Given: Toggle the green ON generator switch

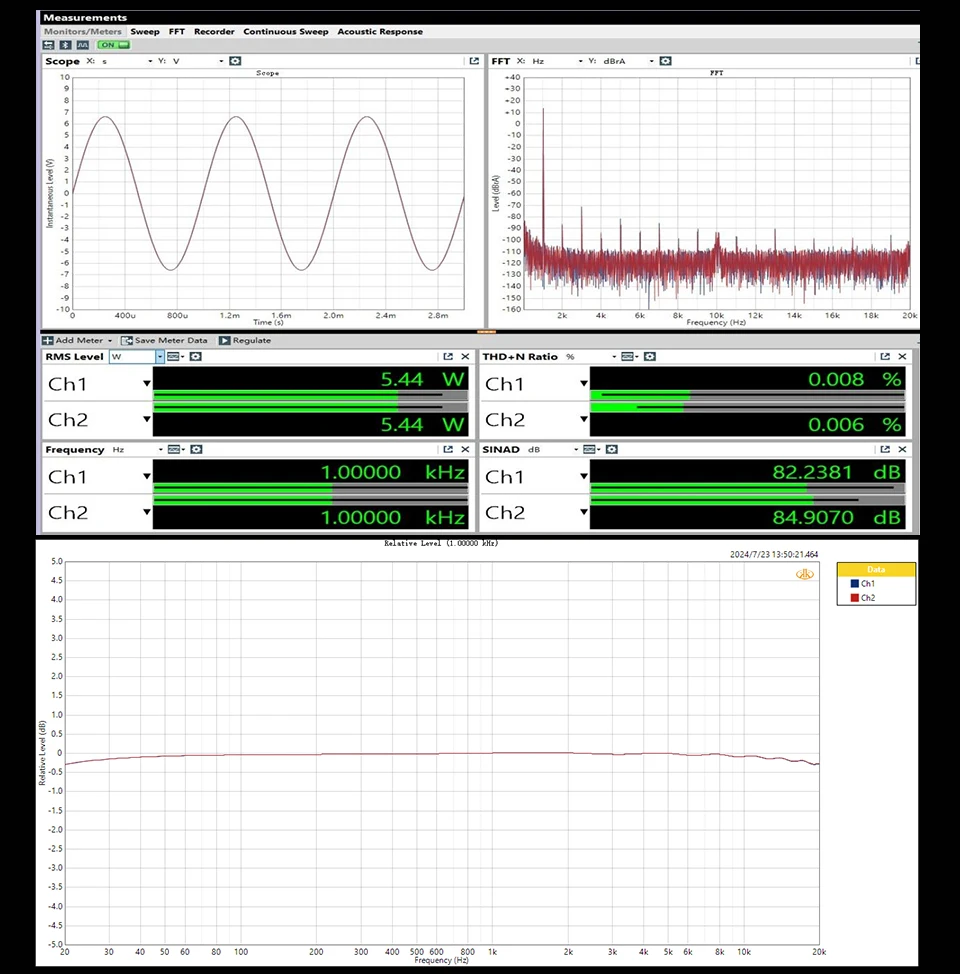Looking at the screenshot, I should point(114,45).
